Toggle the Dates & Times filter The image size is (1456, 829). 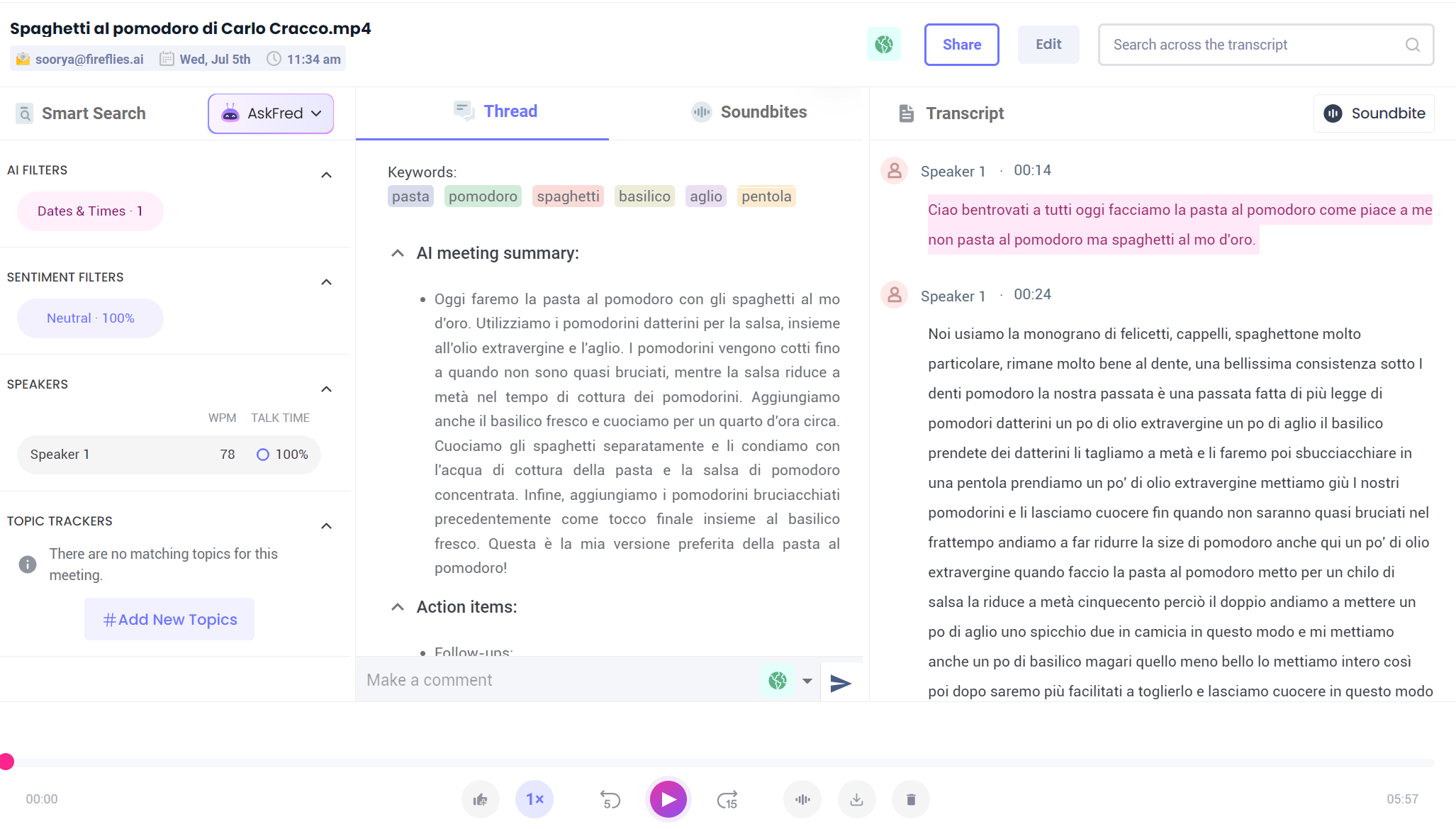pos(90,211)
